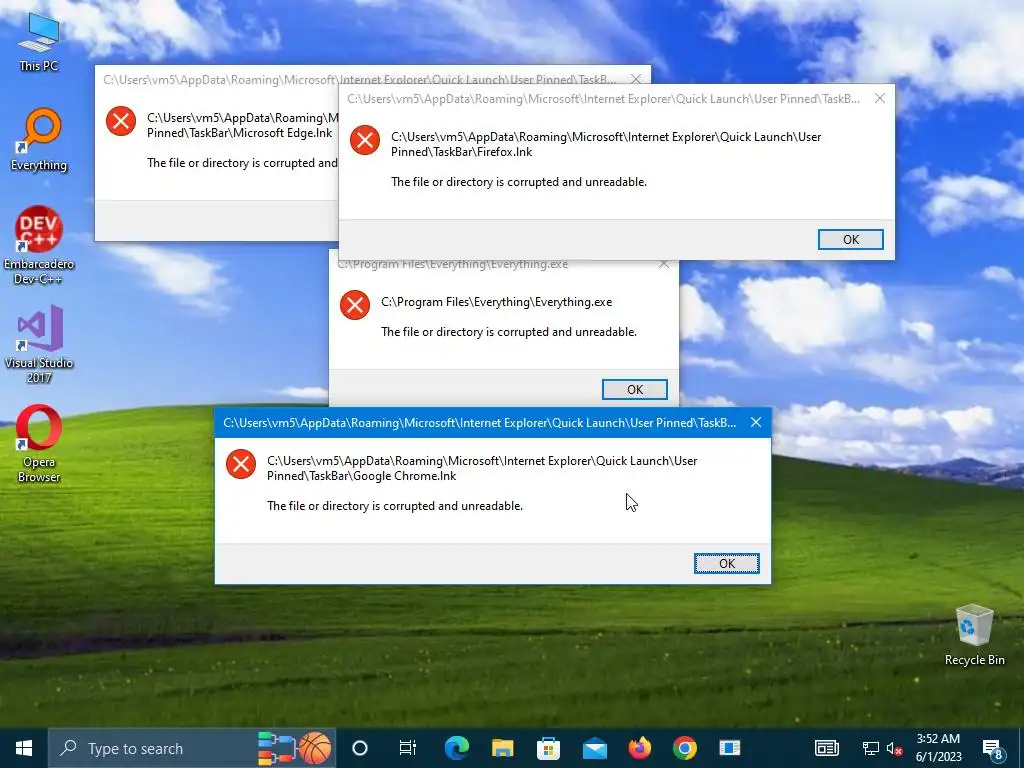
Task: Launch Firefox from the taskbar
Action: 639,748
